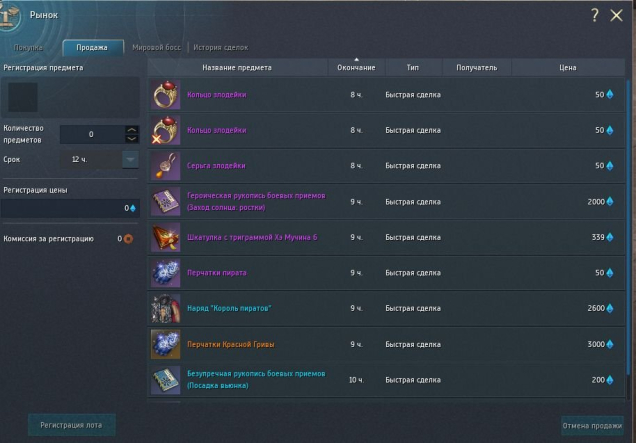Focus the Регистрация цены price field
Image resolution: width=636 pixels, height=443 pixels.
(70, 208)
